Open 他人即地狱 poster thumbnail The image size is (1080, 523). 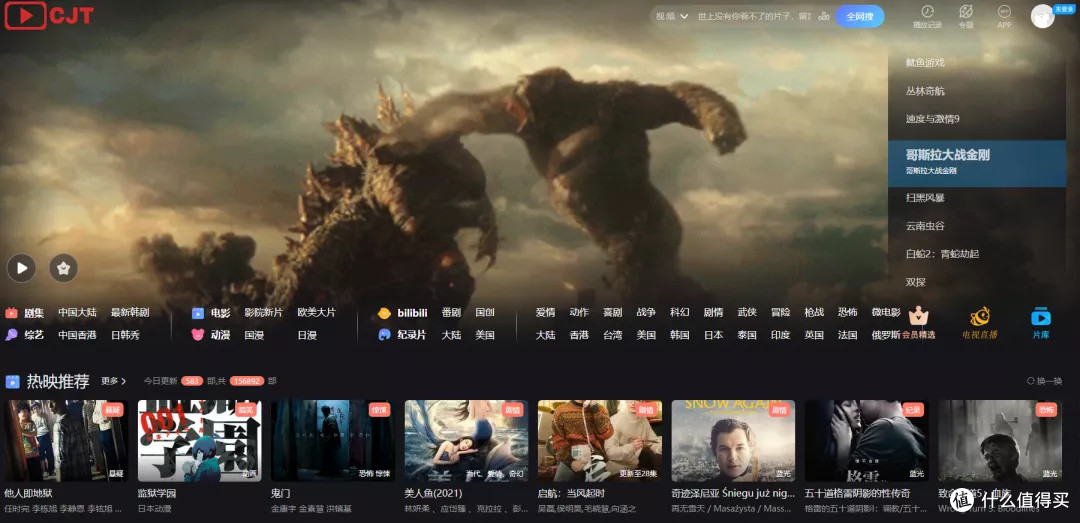pyautogui.click(x=66, y=441)
